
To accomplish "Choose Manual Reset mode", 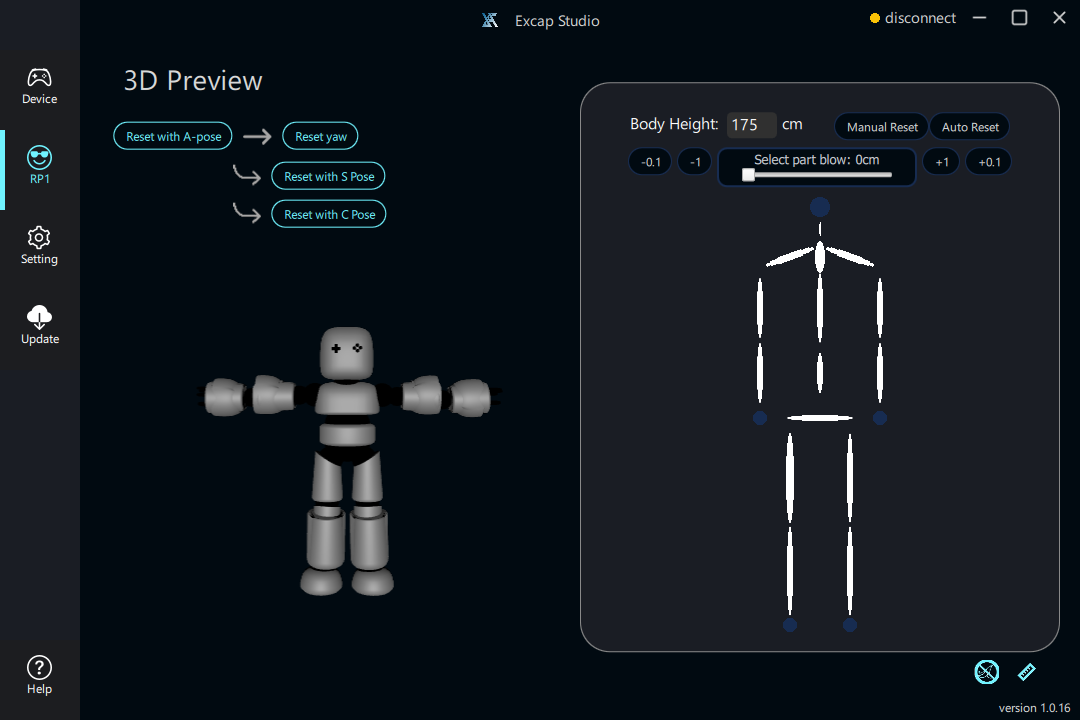I will pos(882,127).
